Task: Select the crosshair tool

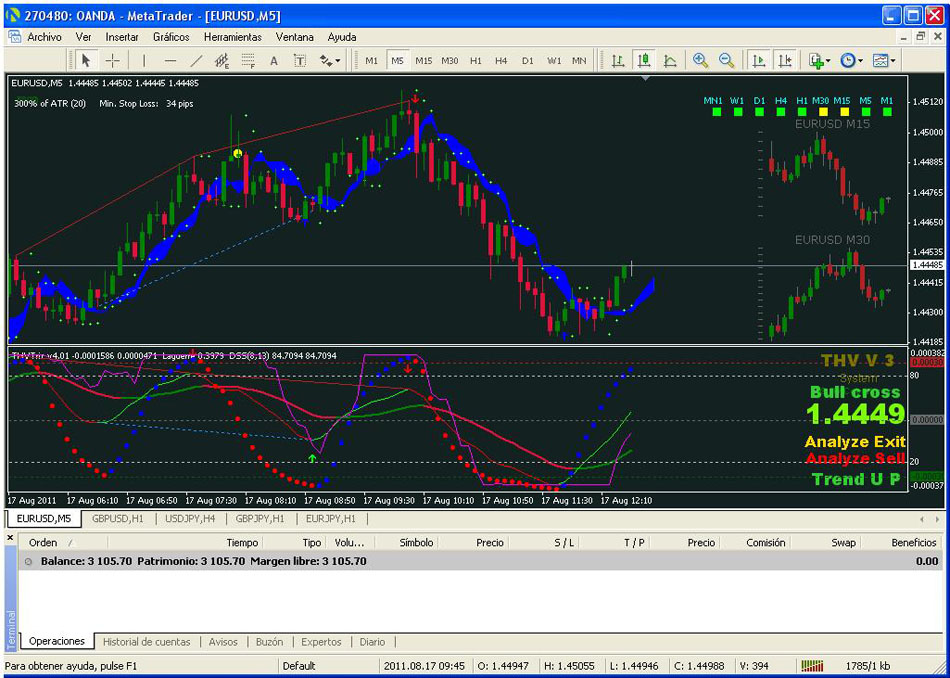Action: pyautogui.click(x=113, y=60)
